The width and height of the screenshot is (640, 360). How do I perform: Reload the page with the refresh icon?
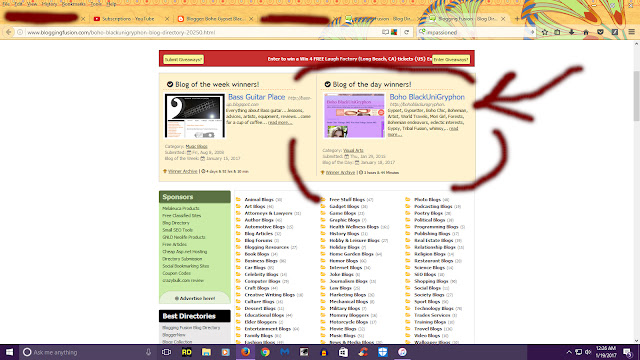point(407,32)
